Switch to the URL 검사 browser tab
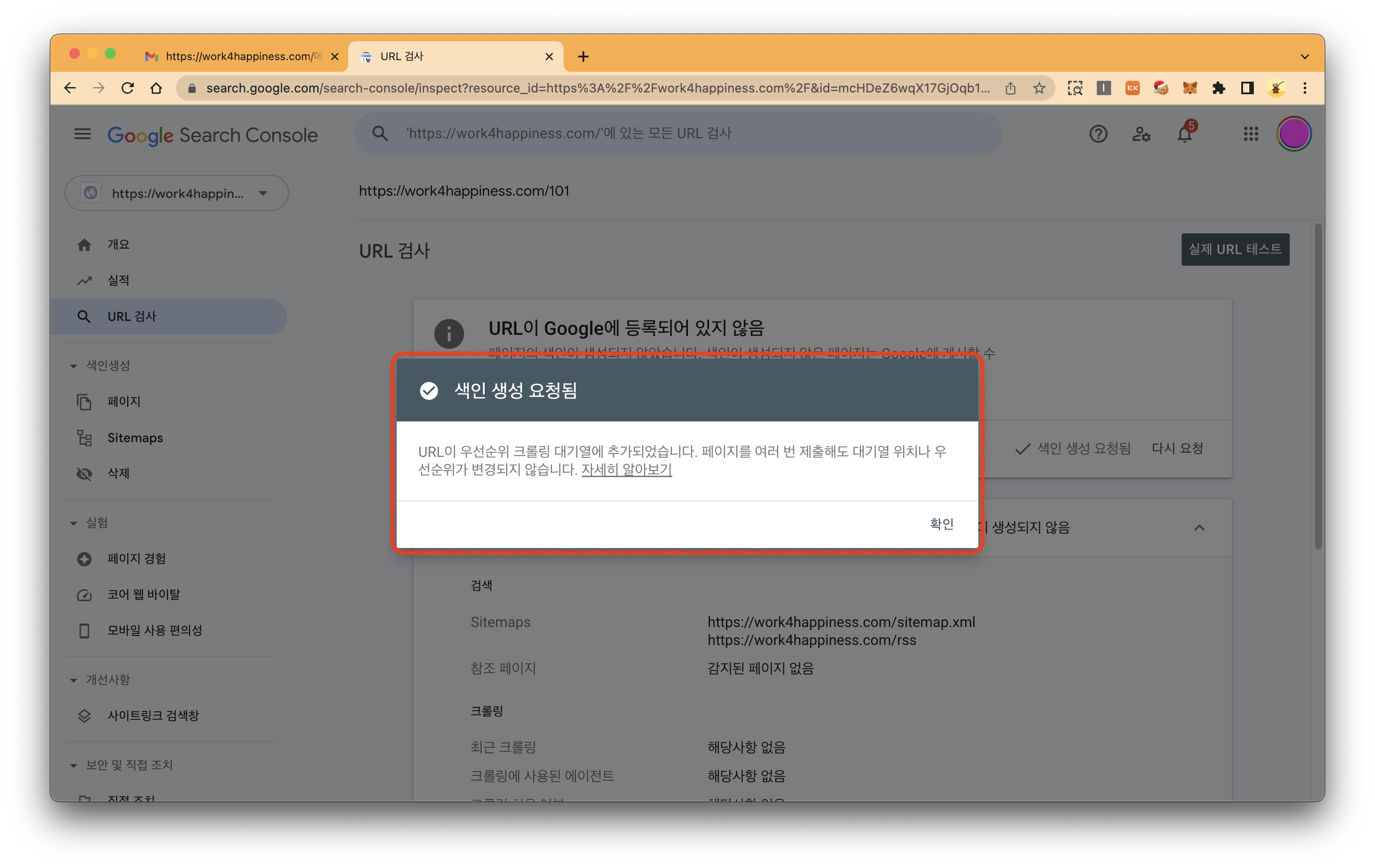Viewport: 1375px width, 868px height. (x=402, y=56)
